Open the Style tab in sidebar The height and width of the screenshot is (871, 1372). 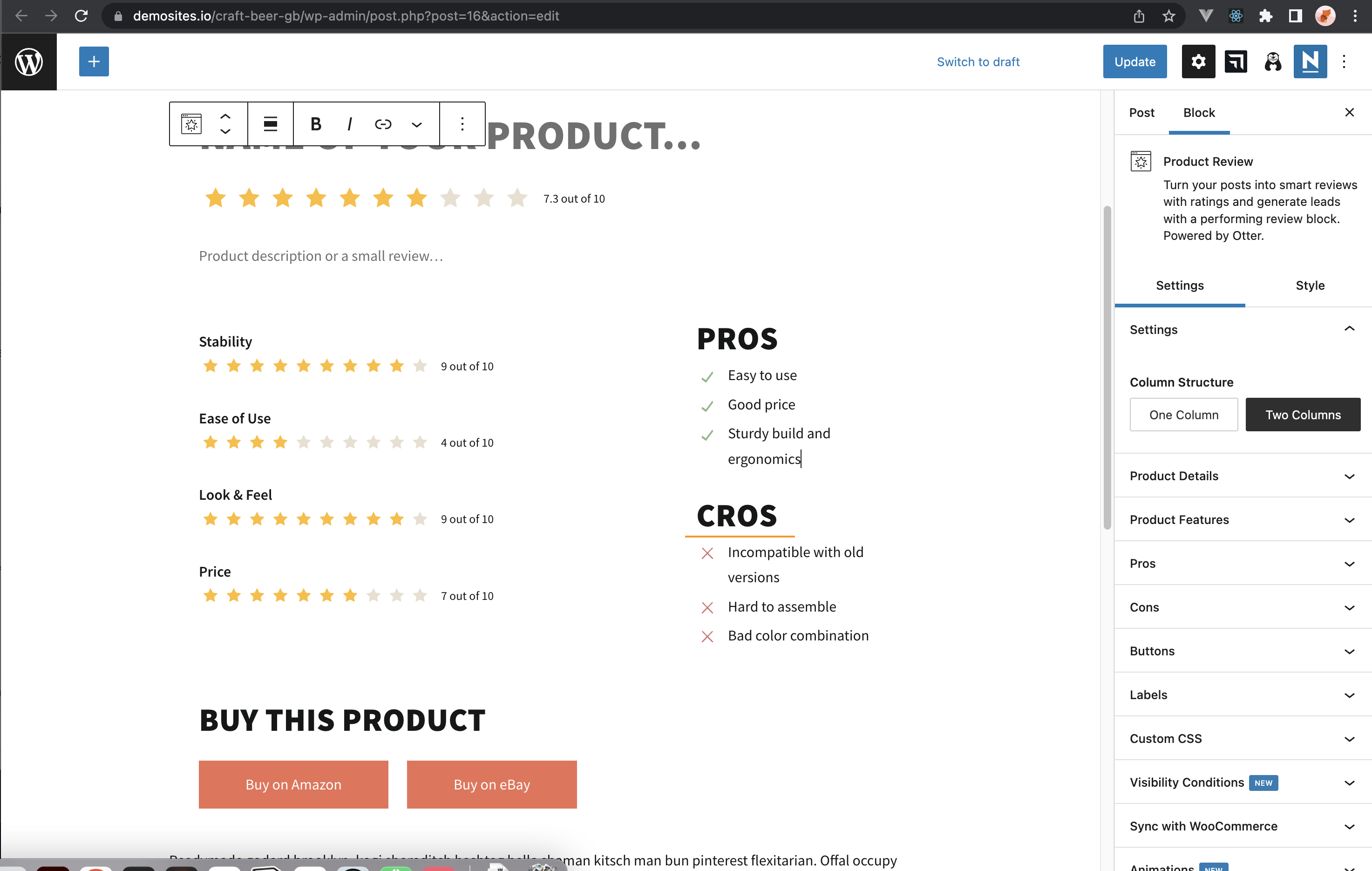(x=1309, y=285)
